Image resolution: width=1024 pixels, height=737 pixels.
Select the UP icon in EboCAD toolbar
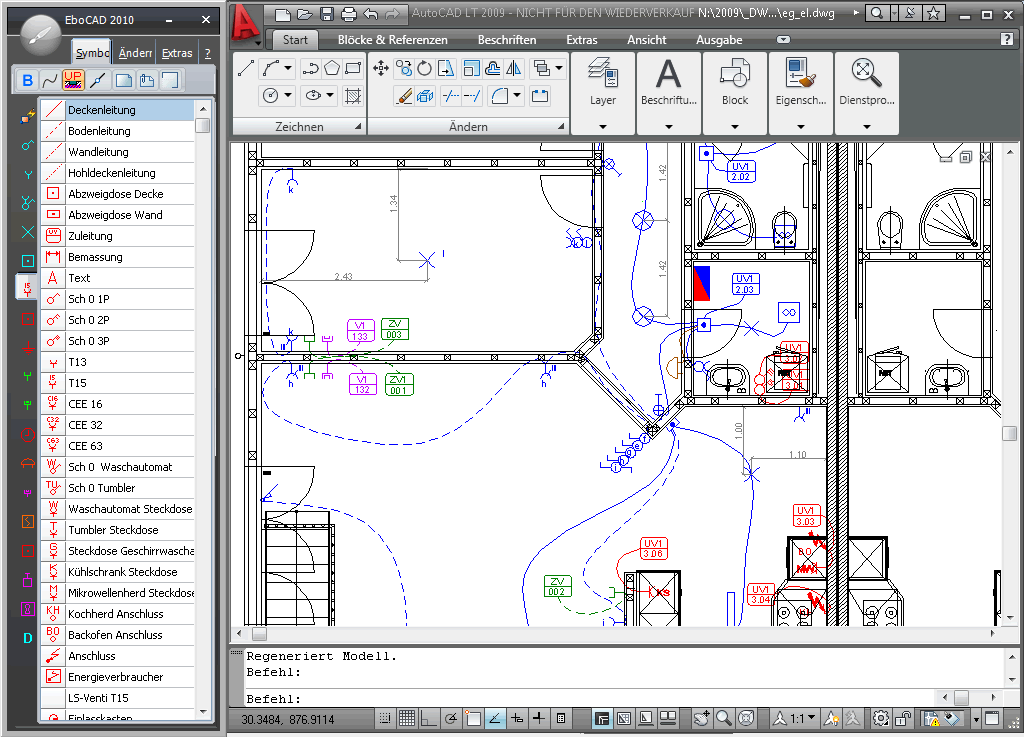(73, 80)
